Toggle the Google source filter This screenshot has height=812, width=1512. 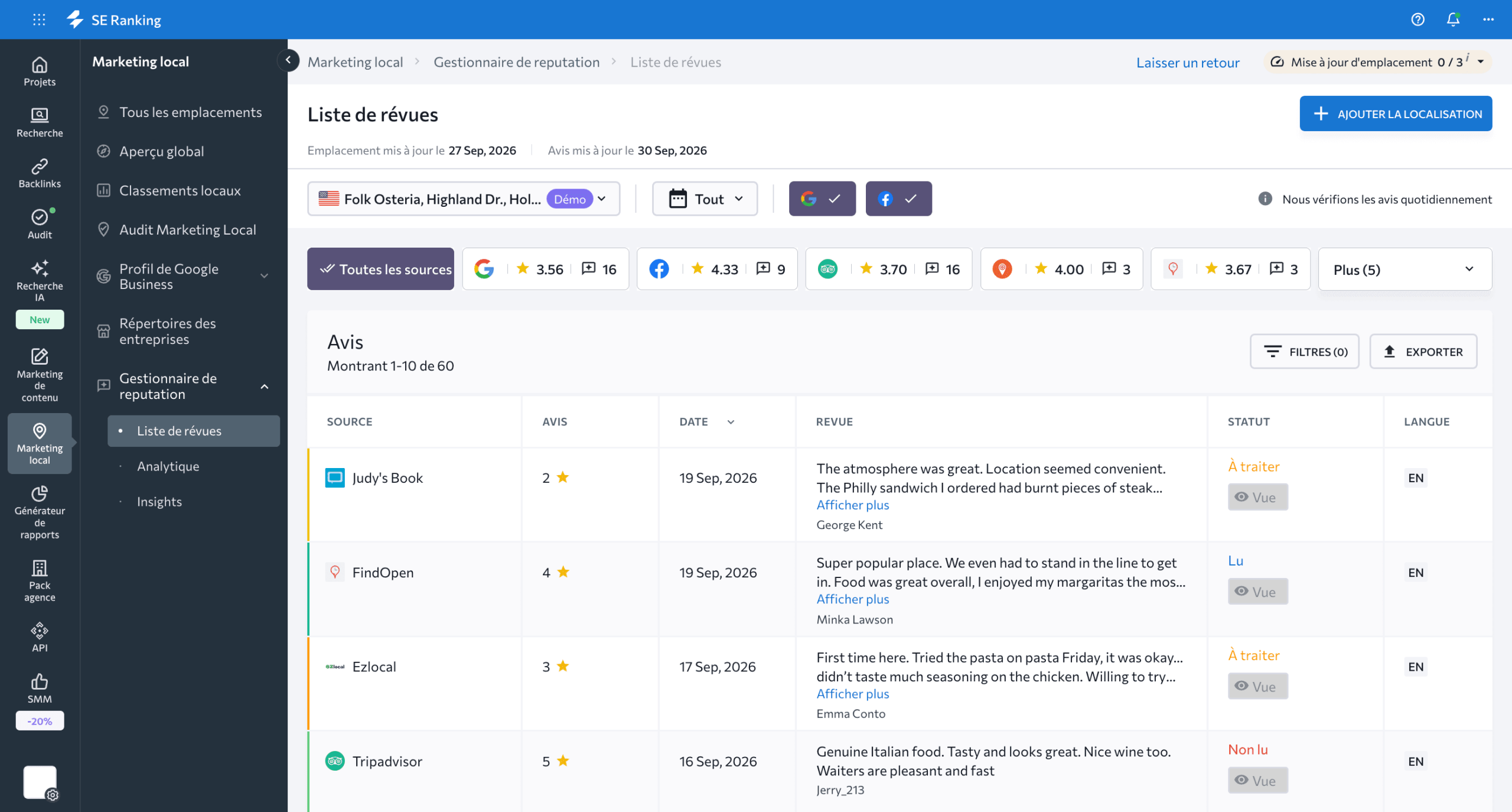click(x=822, y=199)
